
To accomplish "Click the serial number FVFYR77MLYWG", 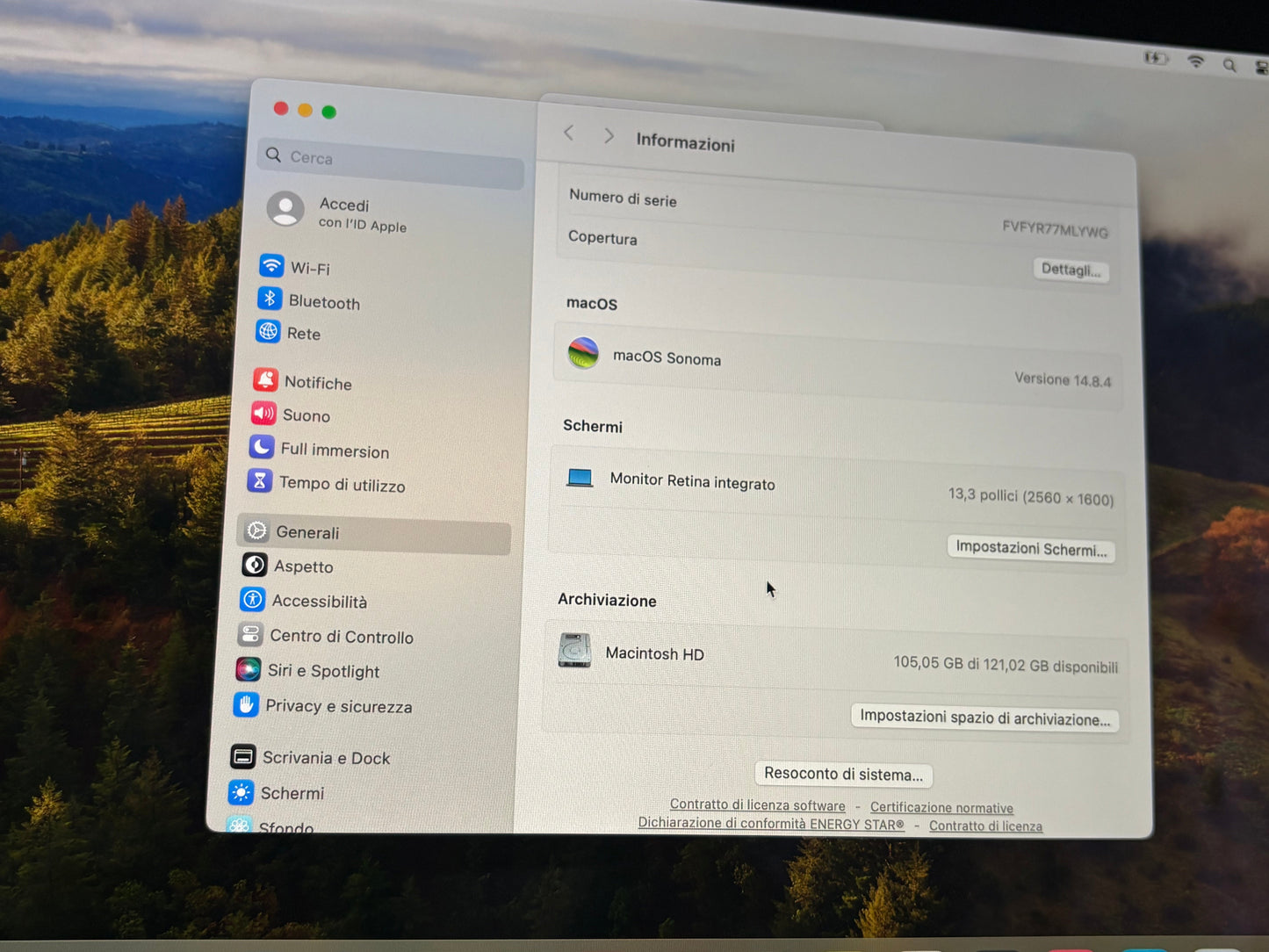I will 1055,229.
